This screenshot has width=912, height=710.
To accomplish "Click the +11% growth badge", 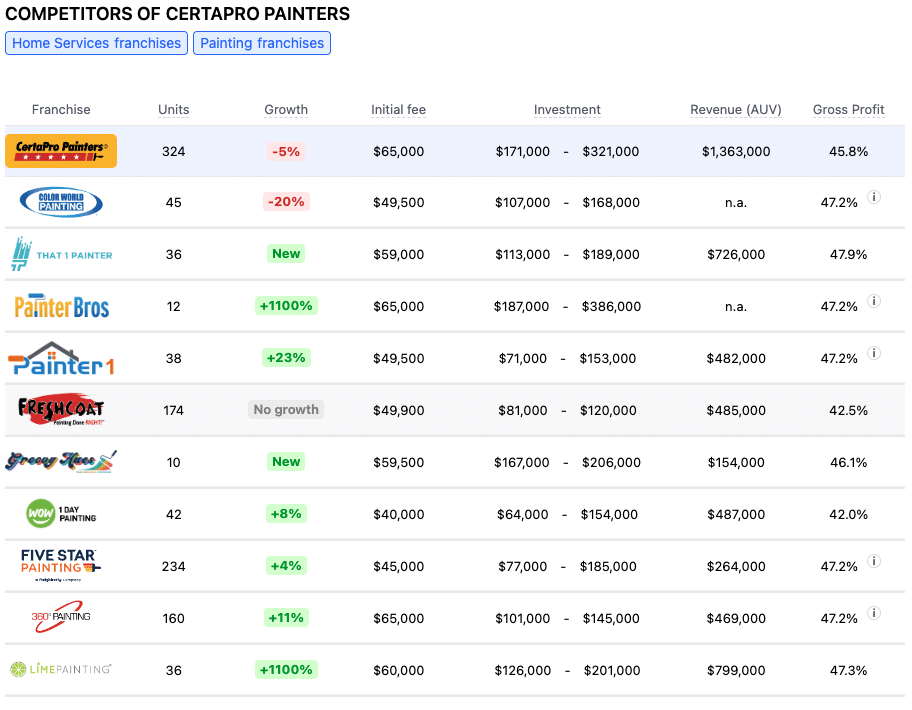I will tap(286, 618).
